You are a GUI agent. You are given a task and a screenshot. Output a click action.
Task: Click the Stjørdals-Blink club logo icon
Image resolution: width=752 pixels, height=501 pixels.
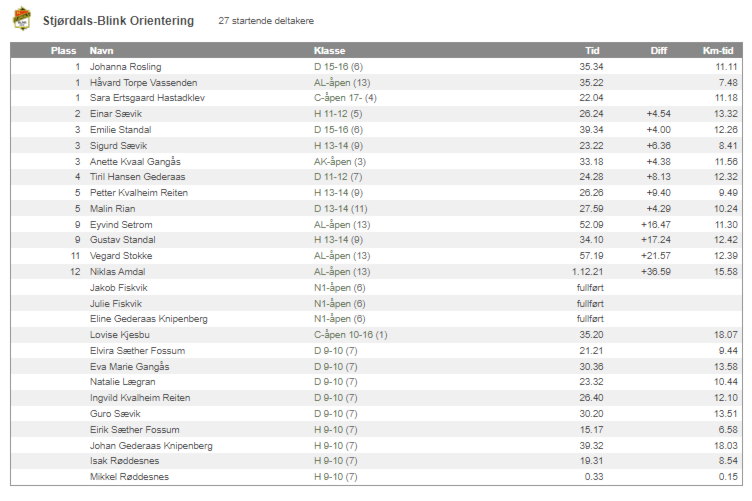point(22,19)
